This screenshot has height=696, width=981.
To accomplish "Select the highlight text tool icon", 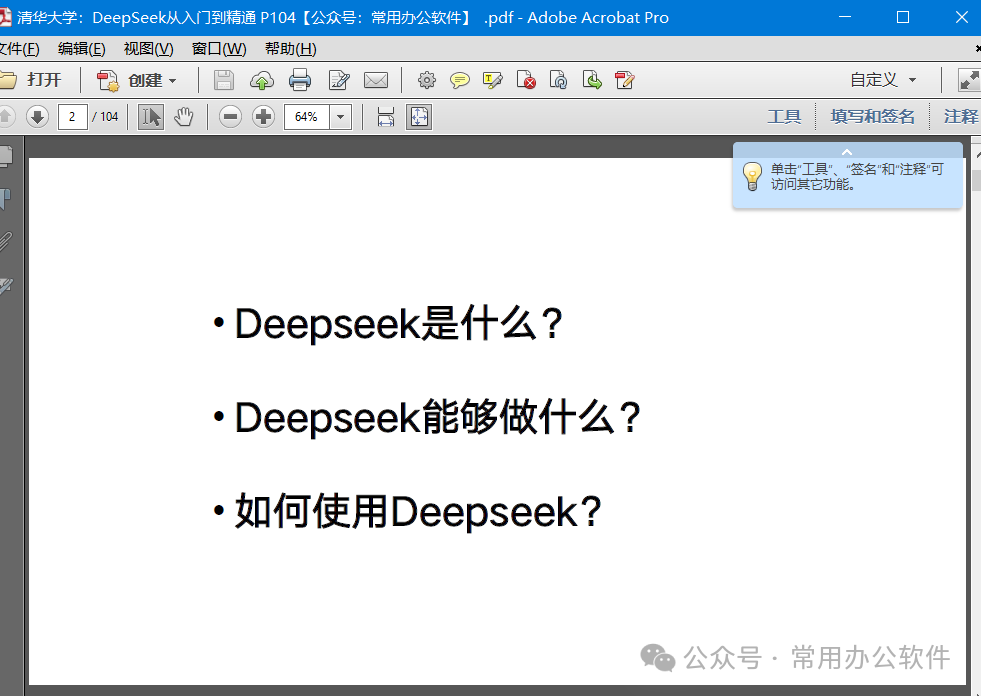I will 492,80.
